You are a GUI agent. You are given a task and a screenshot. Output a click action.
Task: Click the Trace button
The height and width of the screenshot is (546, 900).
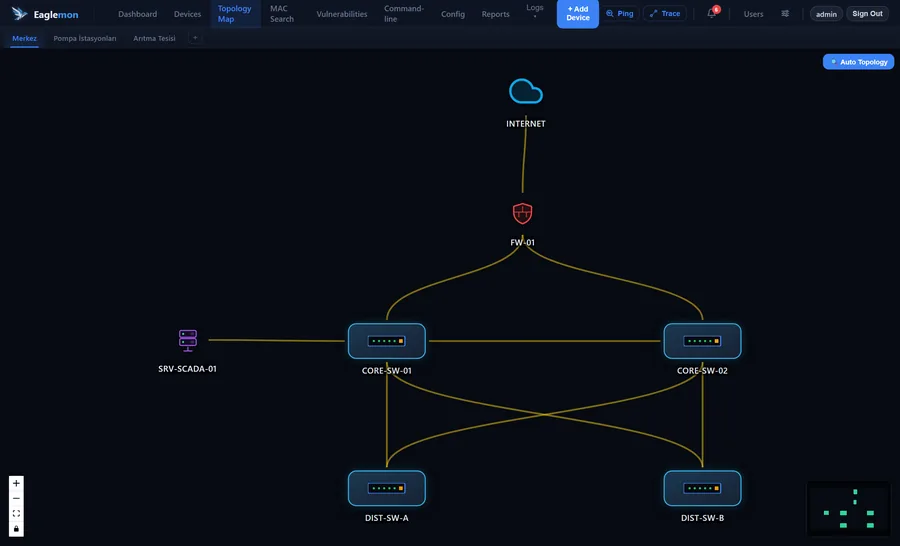(665, 13)
